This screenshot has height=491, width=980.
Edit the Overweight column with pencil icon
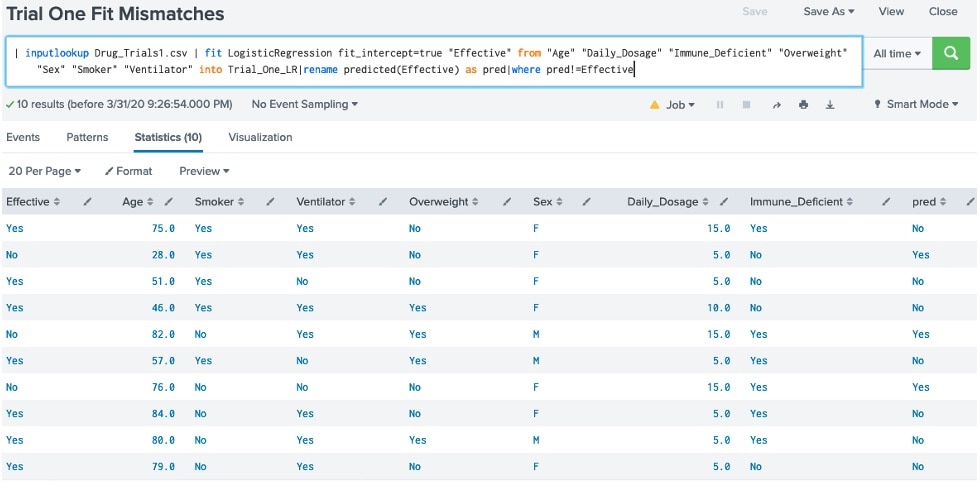pyautogui.click(x=507, y=202)
